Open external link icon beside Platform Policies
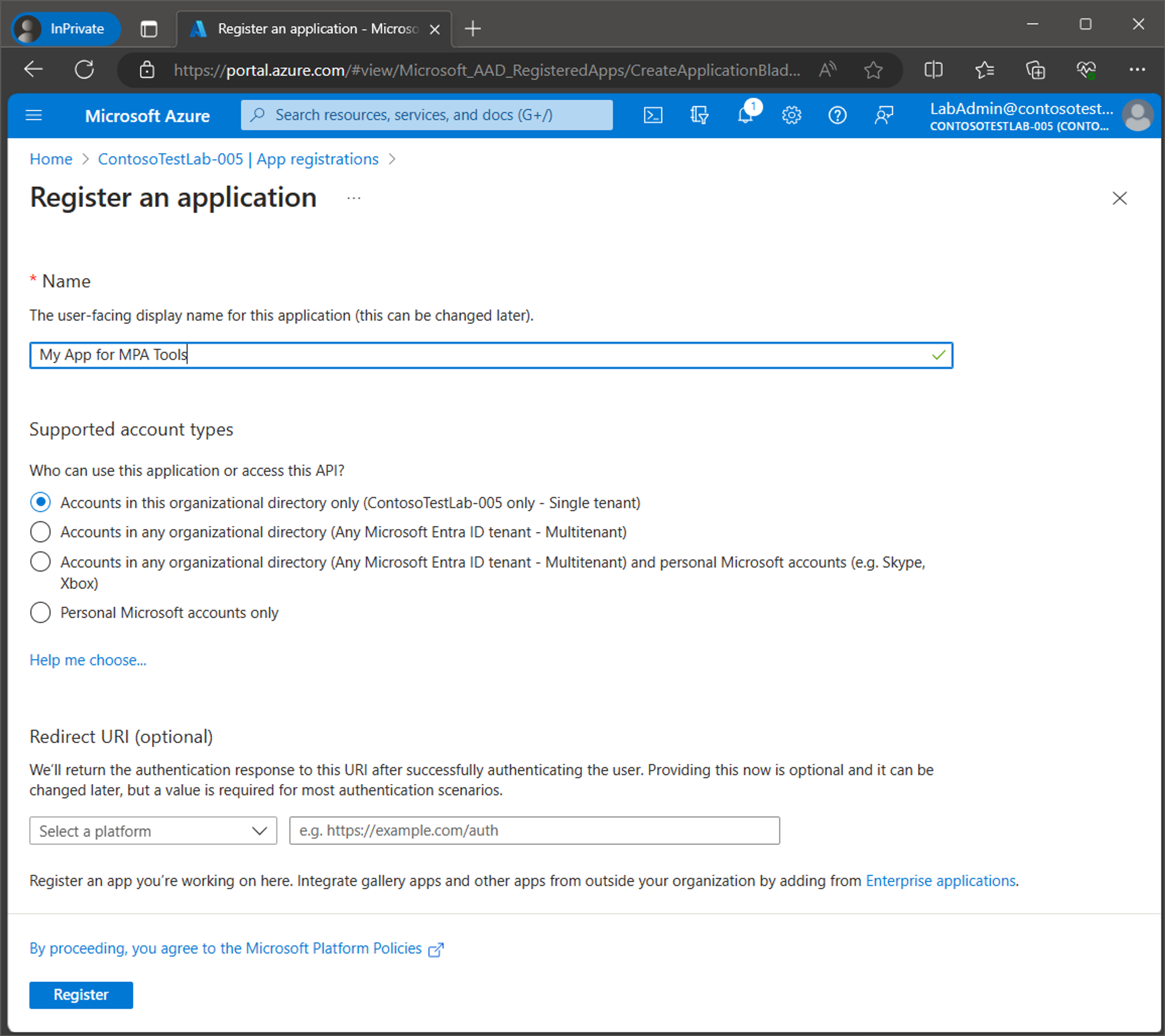The image size is (1165, 1036). [435, 949]
